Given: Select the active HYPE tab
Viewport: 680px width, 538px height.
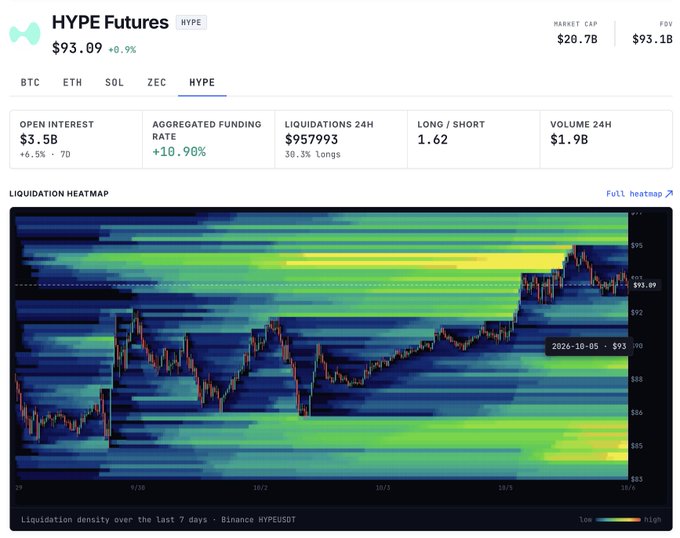Looking at the screenshot, I should pos(202,82).
